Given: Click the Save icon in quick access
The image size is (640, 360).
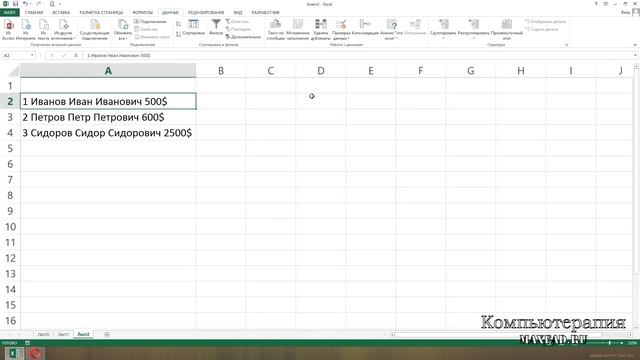Looking at the screenshot, I should (x=16, y=4).
